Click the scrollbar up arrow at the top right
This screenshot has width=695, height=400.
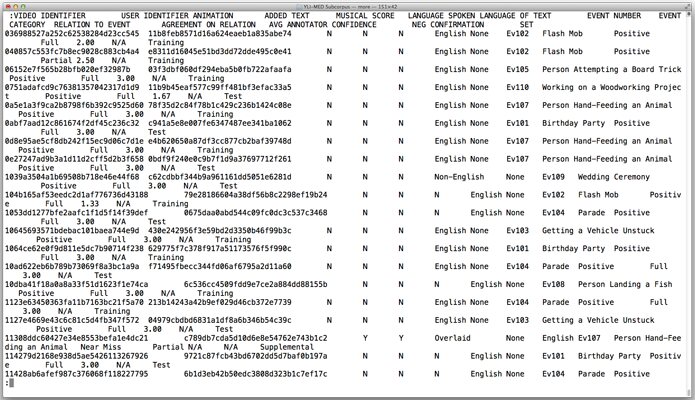point(688,13)
